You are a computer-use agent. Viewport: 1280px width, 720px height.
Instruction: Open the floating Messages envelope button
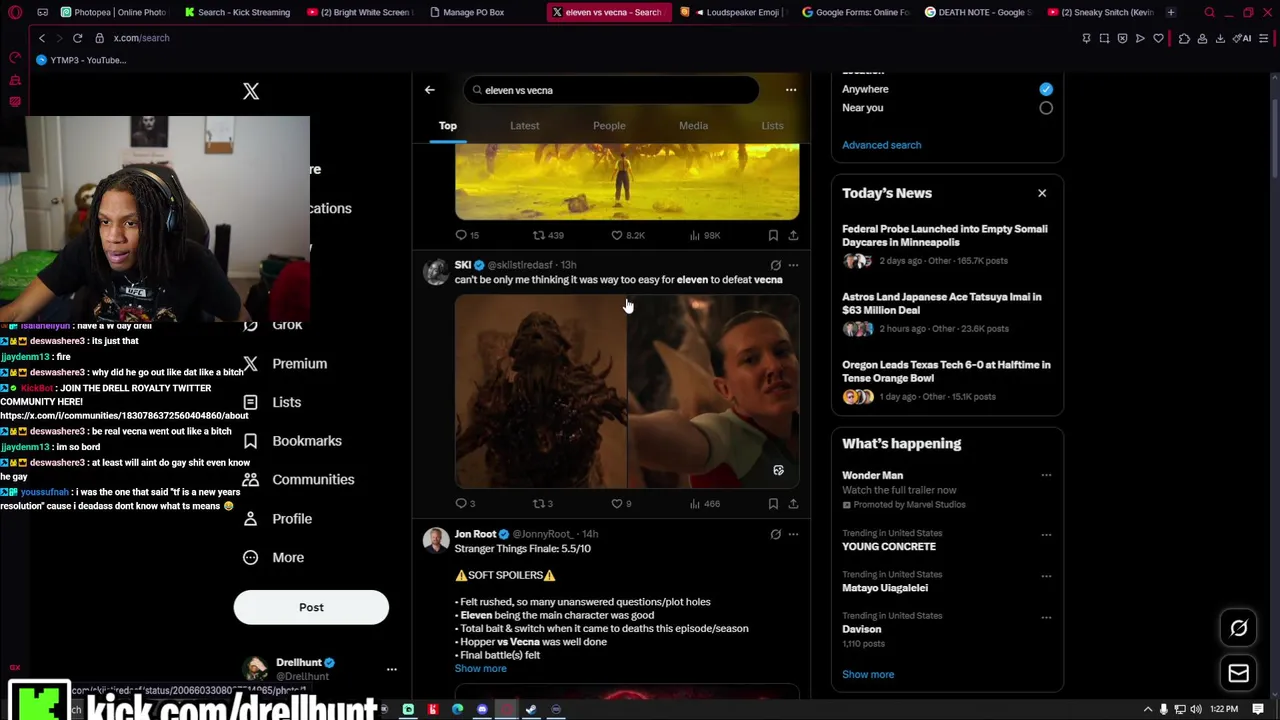(x=1238, y=673)
